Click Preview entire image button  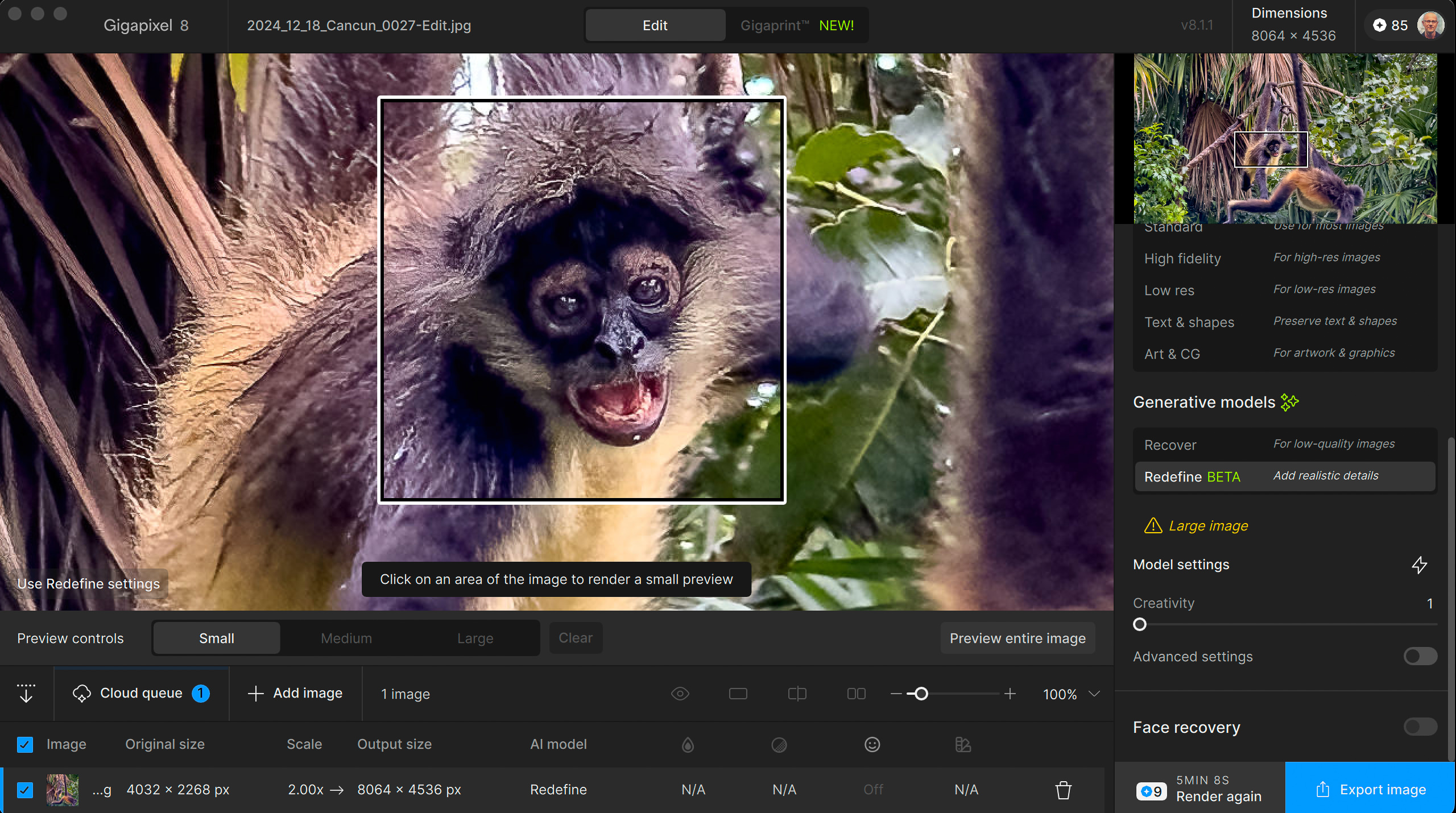1017,638
